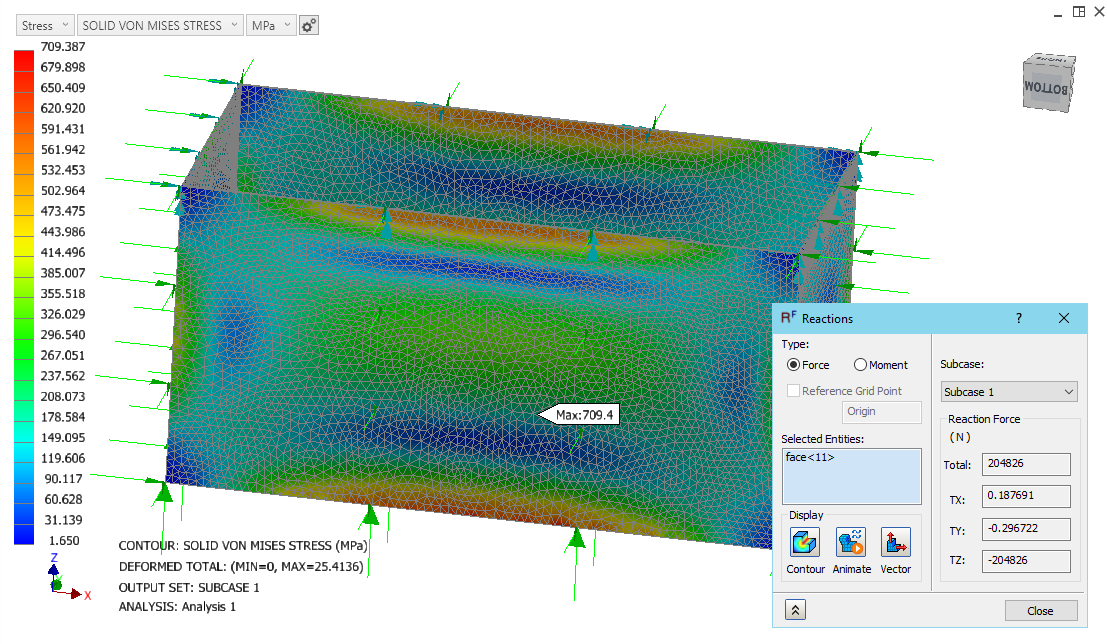1107x644 pixels.
Task: Select the Moment reaction type
Action: pyautogui.click(x=861, y=365)
